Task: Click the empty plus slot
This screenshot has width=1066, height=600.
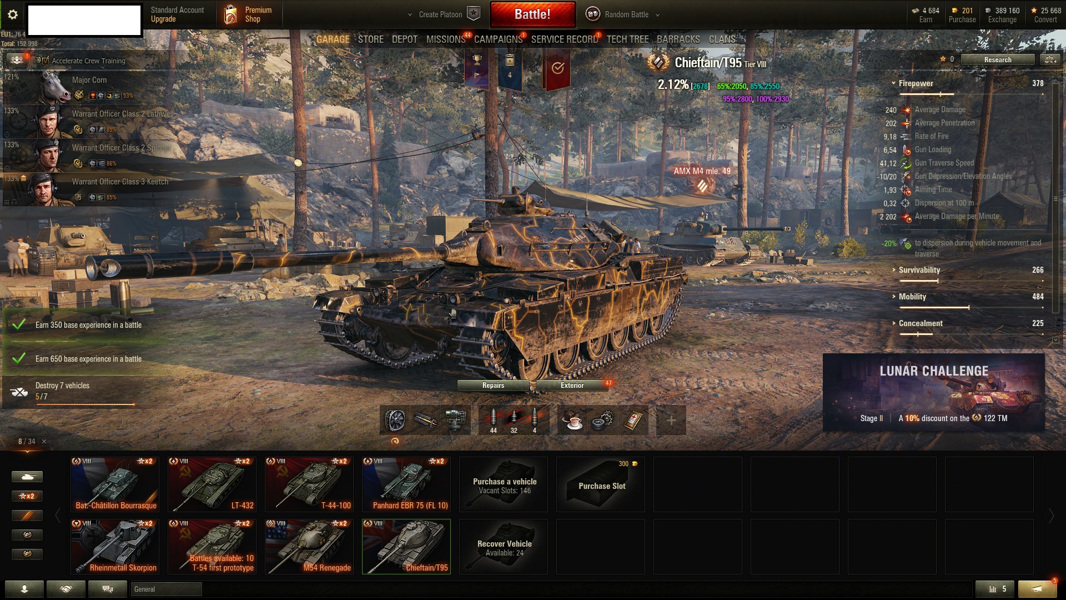Action: pos(670,421)
